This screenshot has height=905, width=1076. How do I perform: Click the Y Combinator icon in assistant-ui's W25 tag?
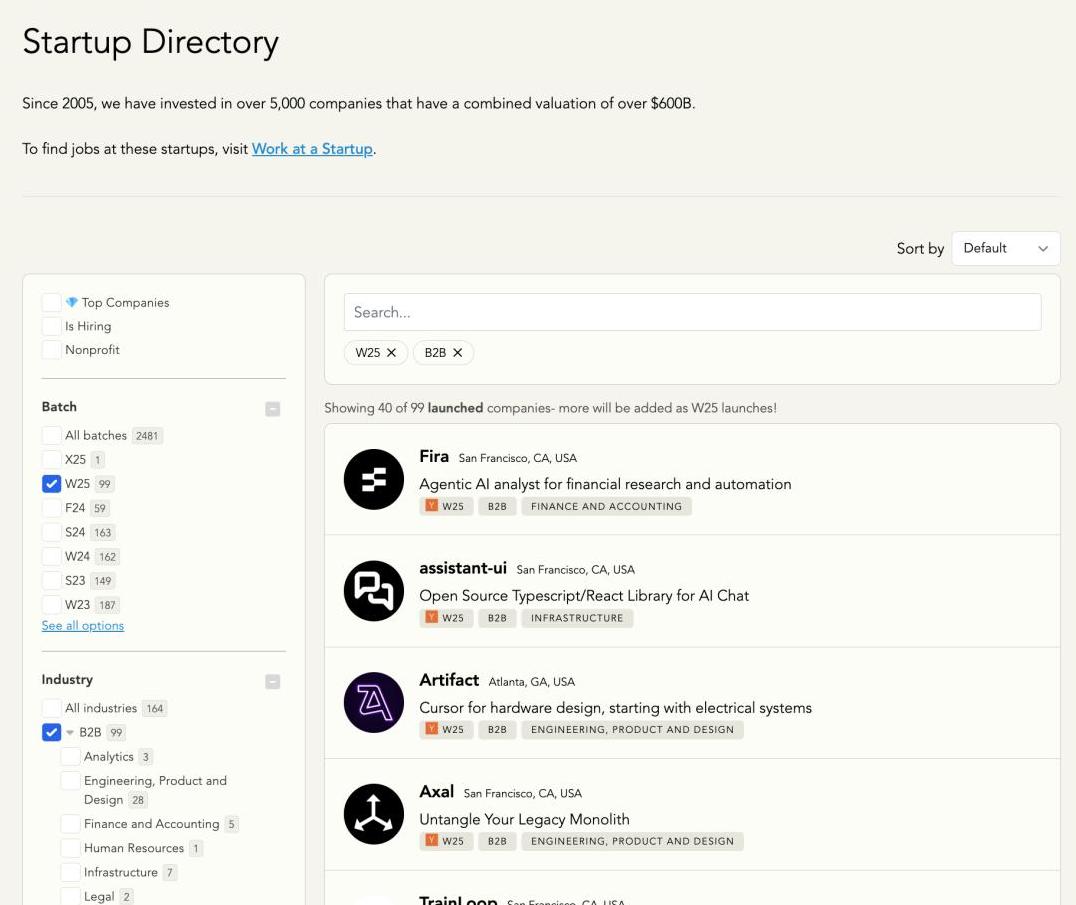click(432, 618)
